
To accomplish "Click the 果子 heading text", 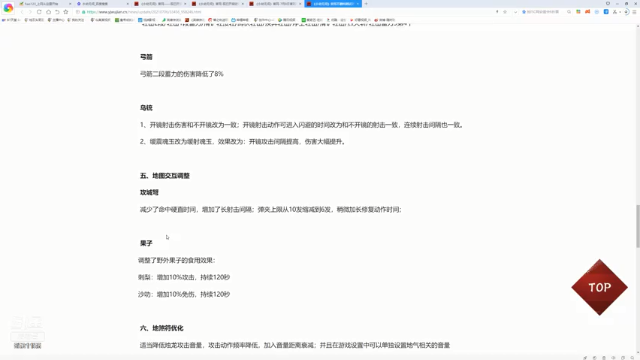I will [146, 243].
